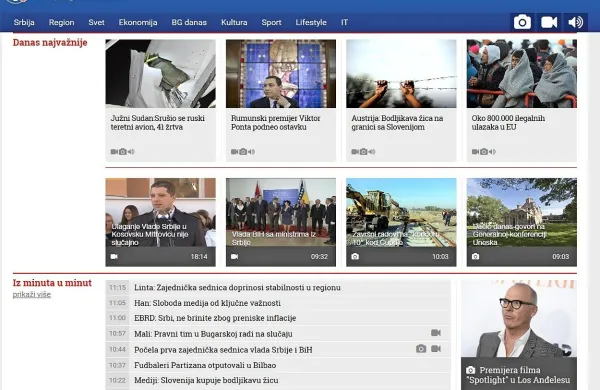Open the Kultura section

234,23
